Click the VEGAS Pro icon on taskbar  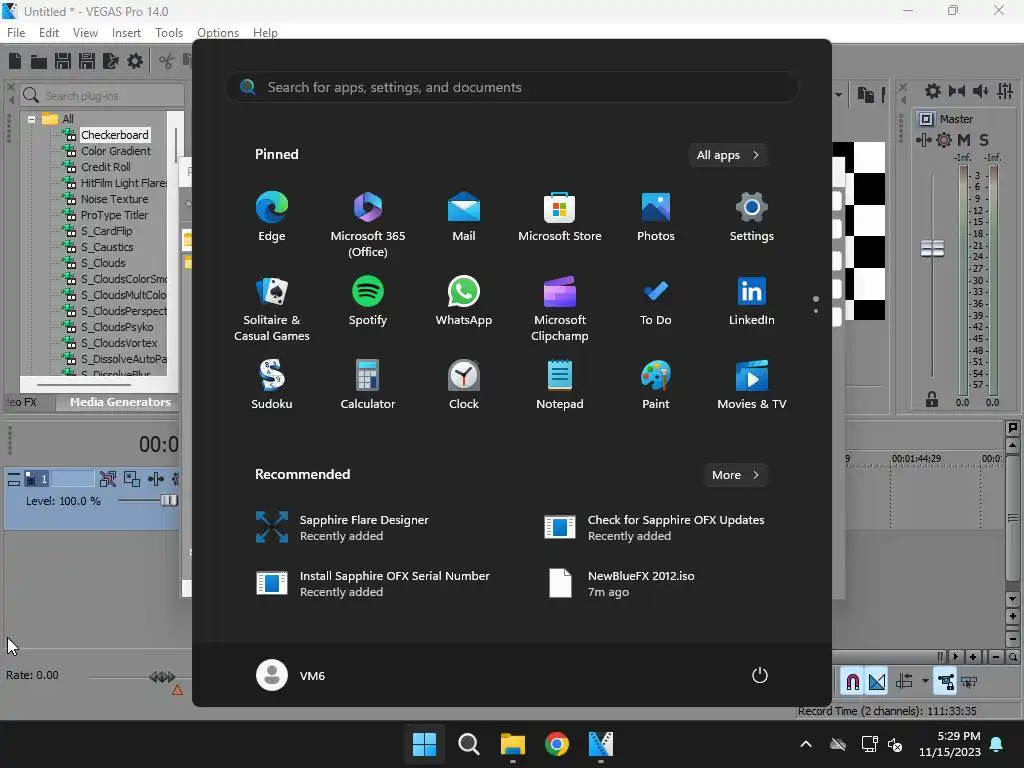[x=601, y=744]
